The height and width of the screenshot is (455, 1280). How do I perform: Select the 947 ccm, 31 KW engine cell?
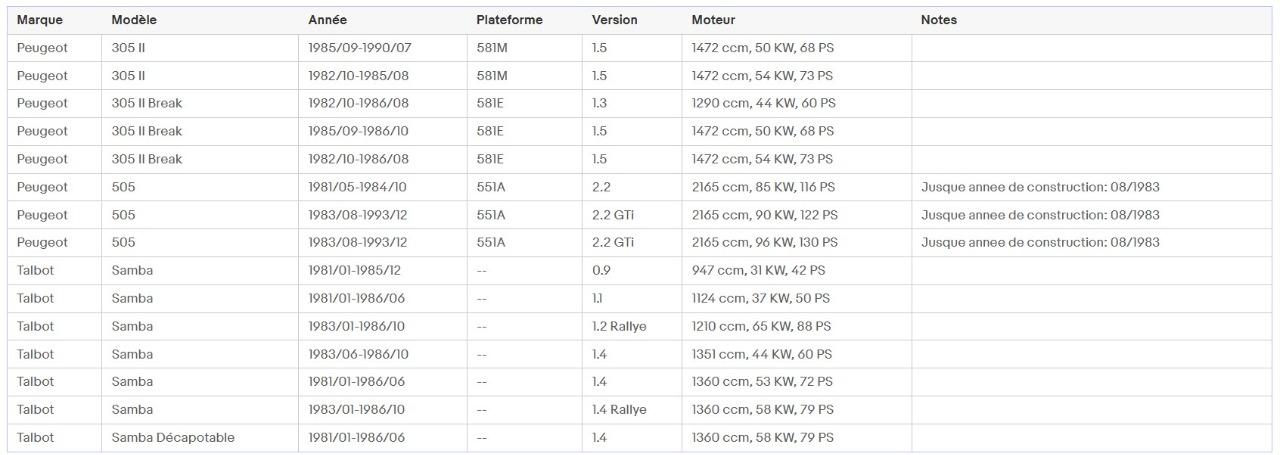[x=758, y=270]
